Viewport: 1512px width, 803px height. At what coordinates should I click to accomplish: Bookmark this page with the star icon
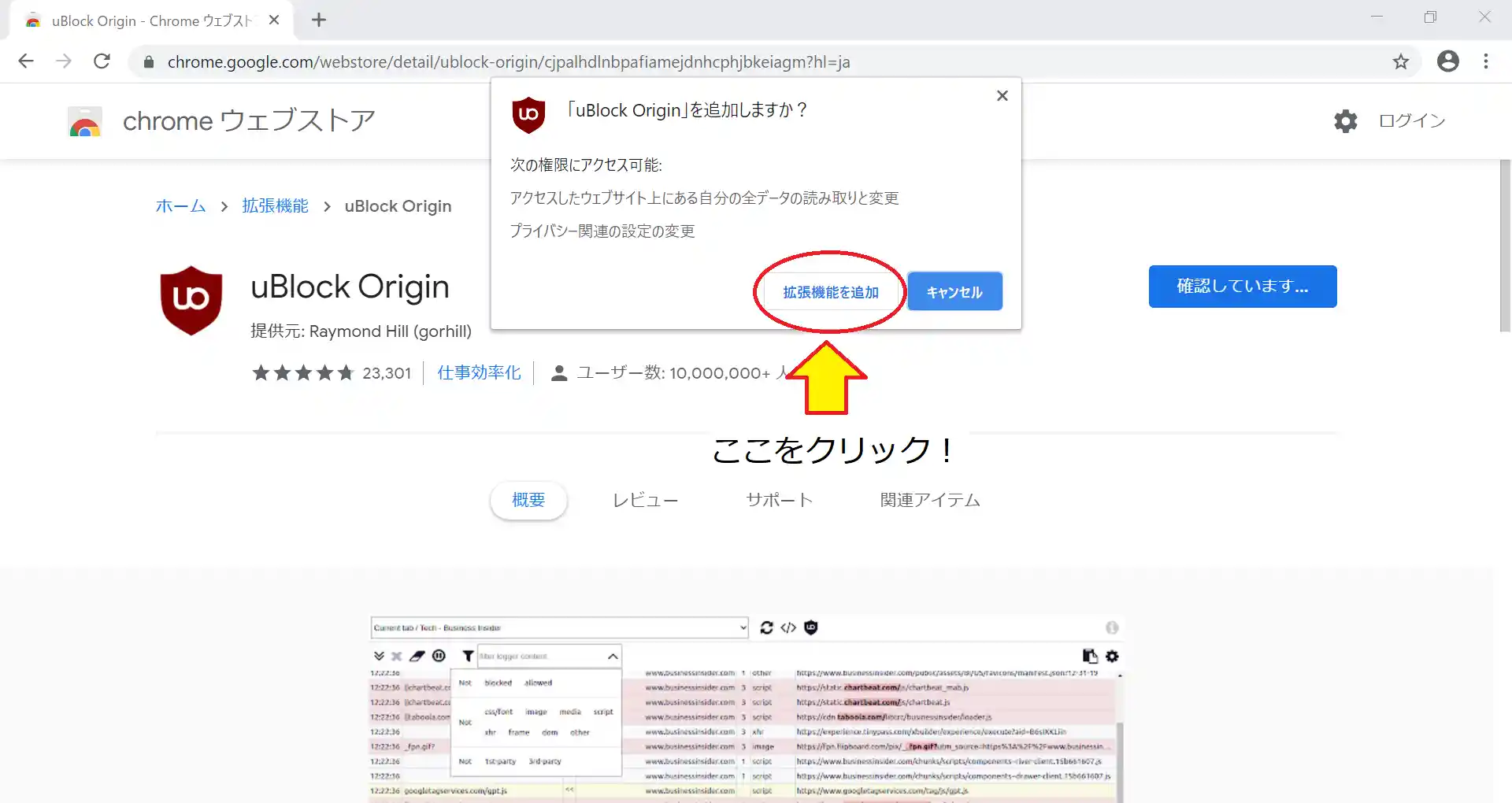tap(1400, 61)
